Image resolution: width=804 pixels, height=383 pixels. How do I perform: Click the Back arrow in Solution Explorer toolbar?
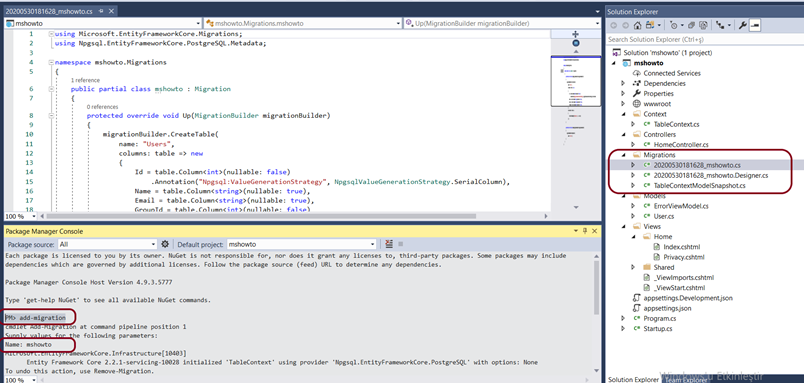614,25
